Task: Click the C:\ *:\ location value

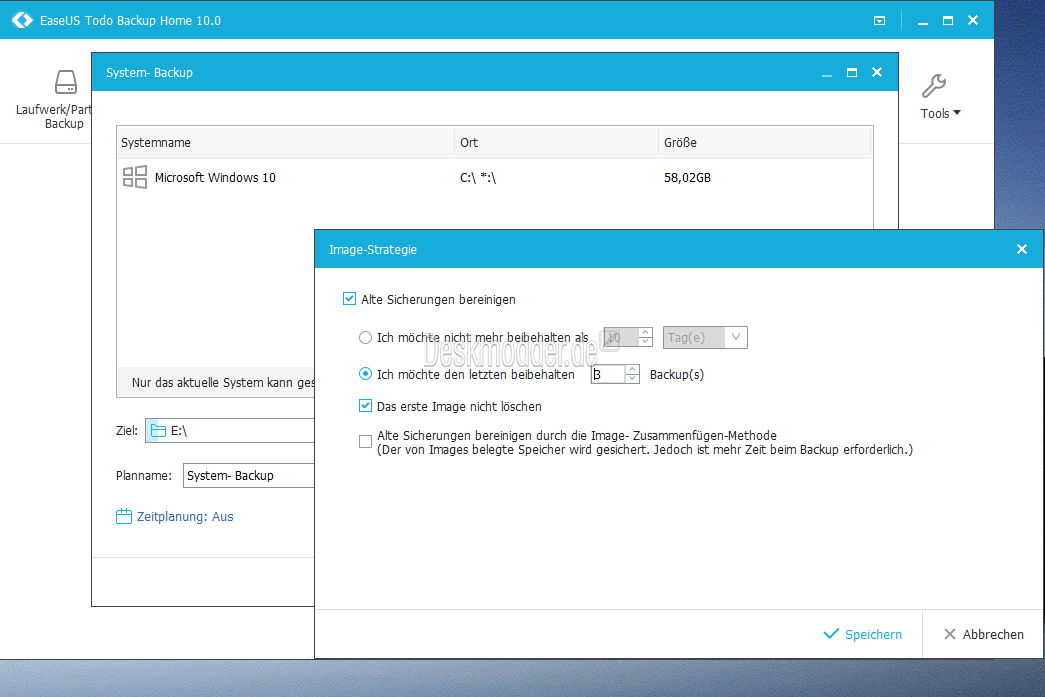Action: 478,177
